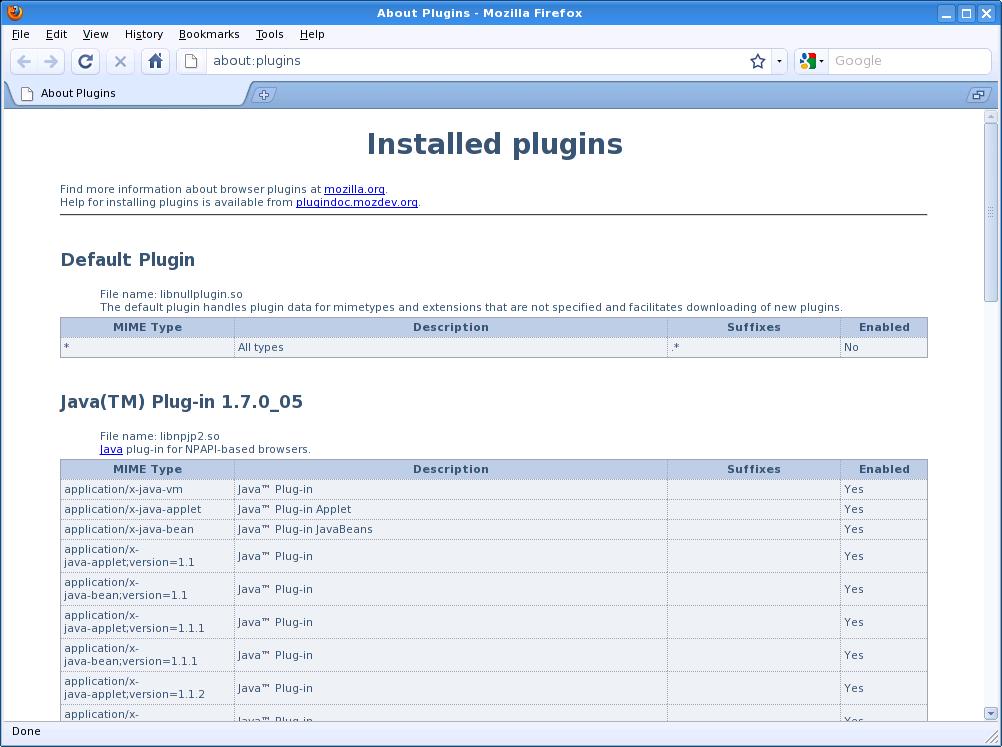
Task: Click the window resize grip in status bar
Action: coord(991,736)
